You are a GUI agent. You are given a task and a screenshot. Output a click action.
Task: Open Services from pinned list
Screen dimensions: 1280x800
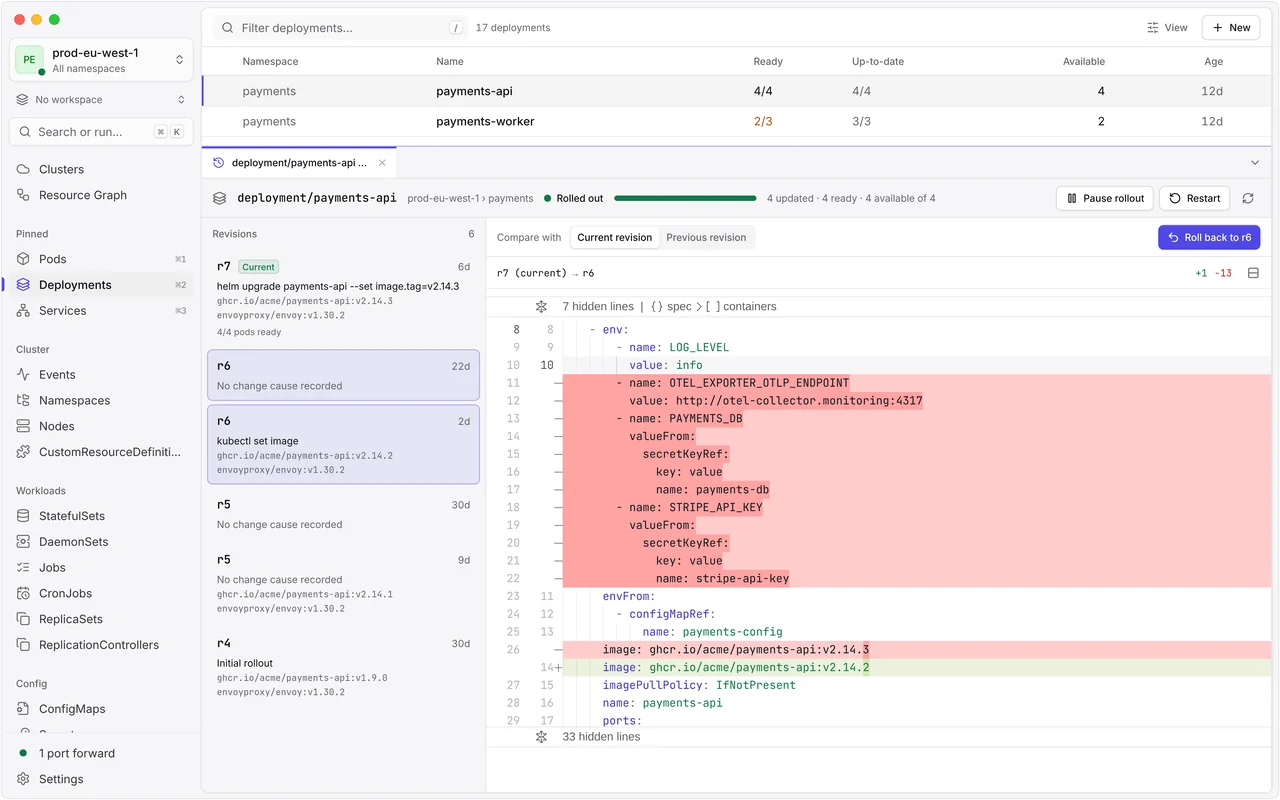pyautogui.click(x=100, y=311)
